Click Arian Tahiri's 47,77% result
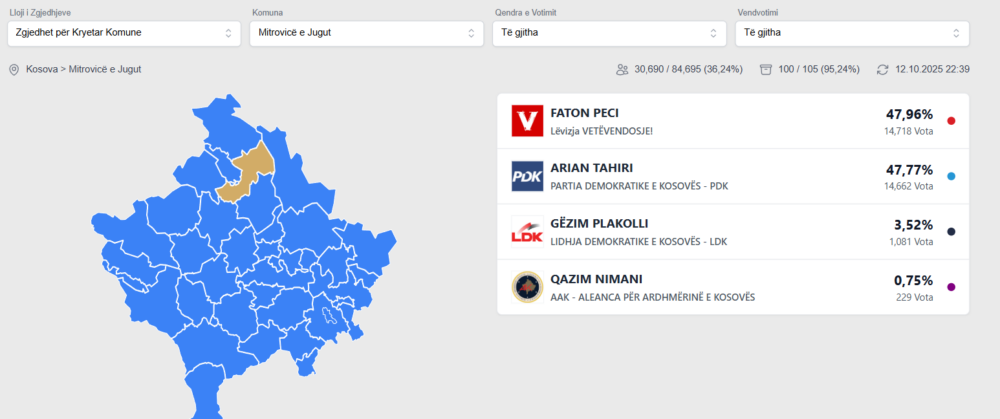 coord(911,169)
